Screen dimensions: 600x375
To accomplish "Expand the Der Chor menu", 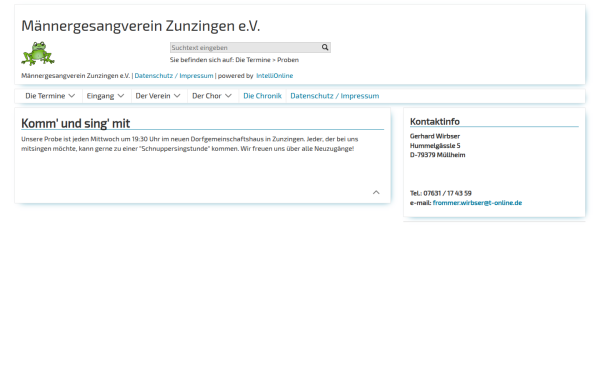I will click(x=212, y=96).
